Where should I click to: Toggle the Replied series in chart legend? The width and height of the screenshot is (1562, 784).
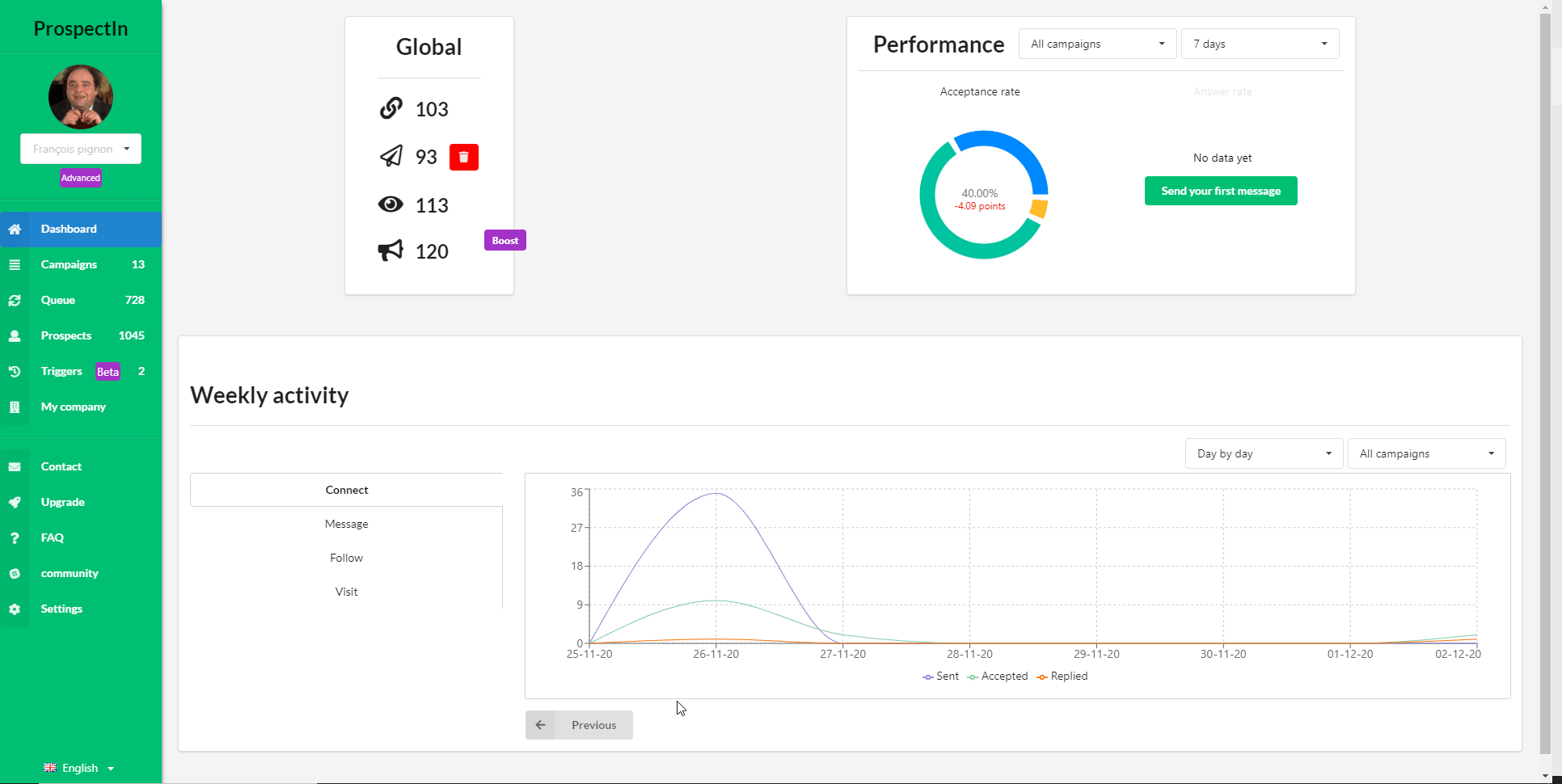coord(1062,677)
